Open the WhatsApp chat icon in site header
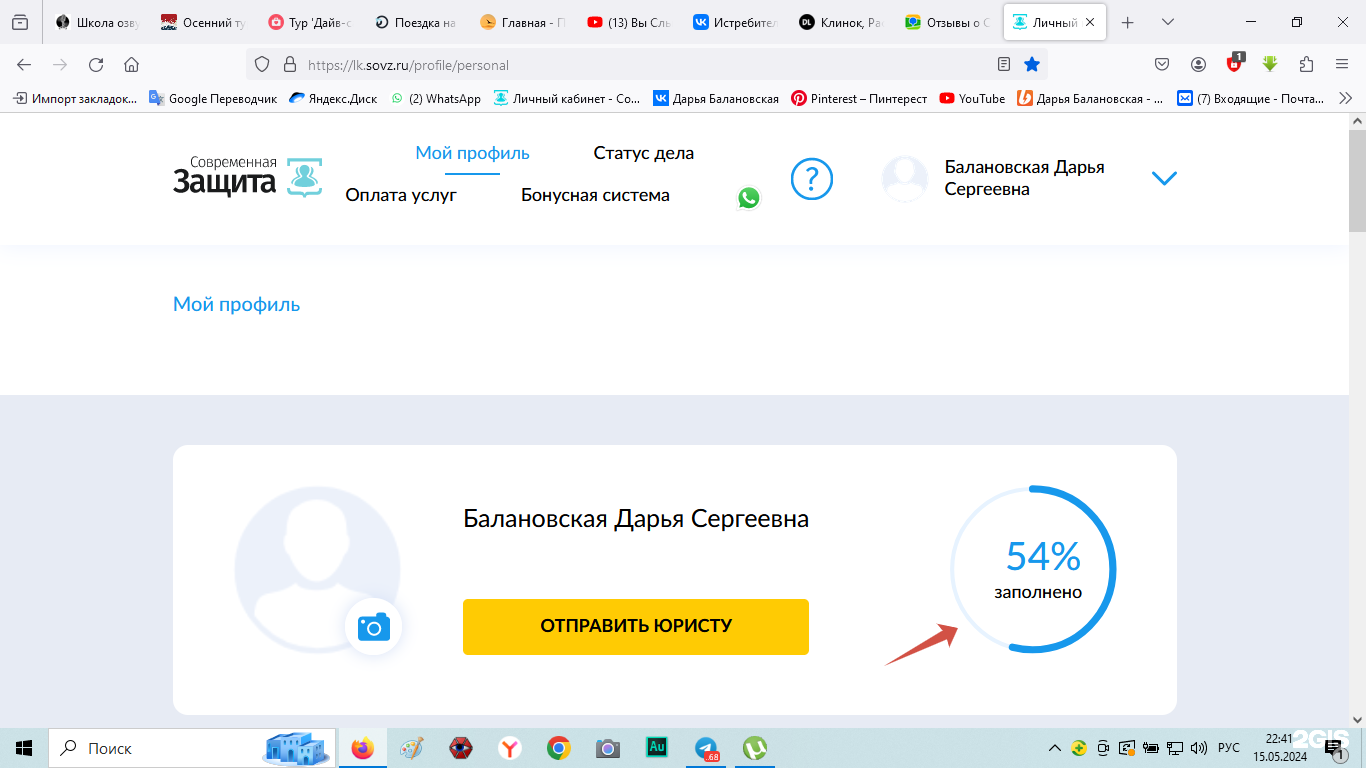1366x768 pixels. [749, 198]
